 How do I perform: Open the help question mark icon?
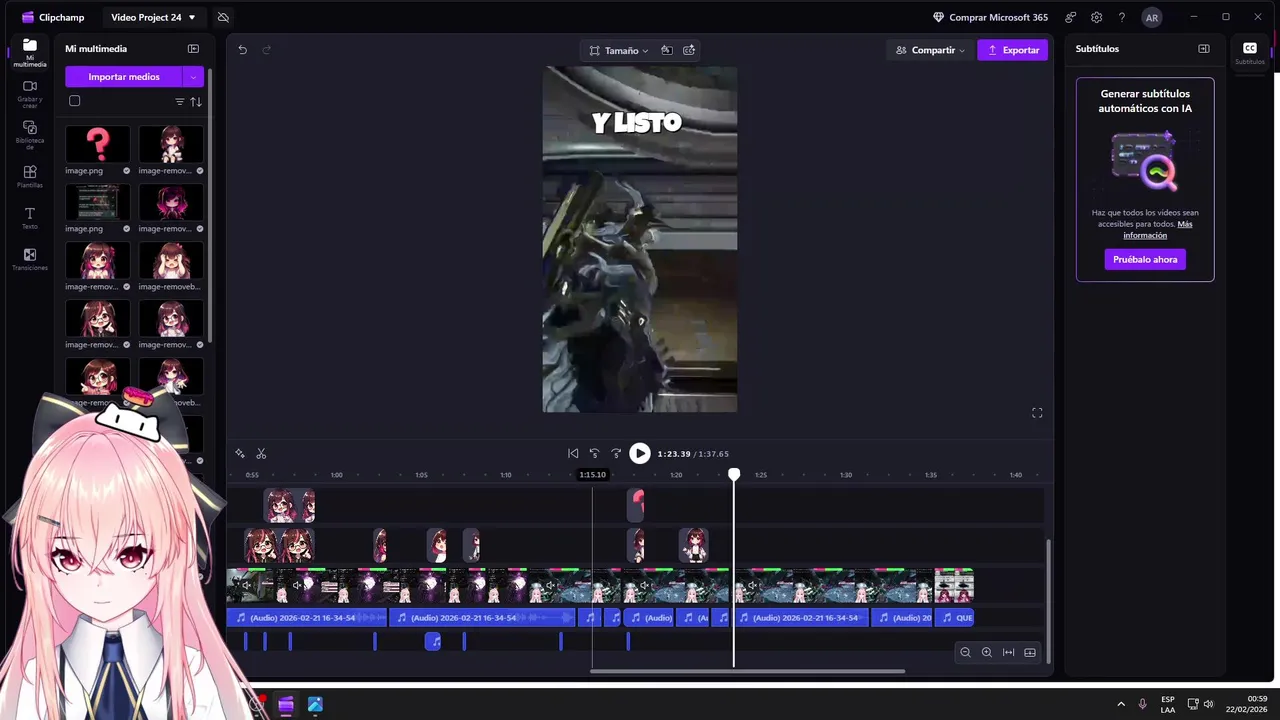pyautogui.click(x=1121, y=17)
